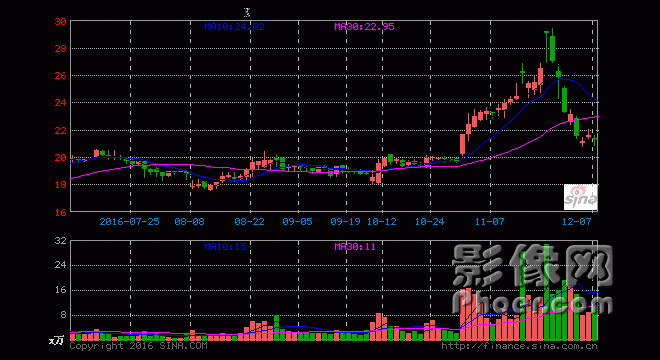This screenshot has width=660, height=360.
Task: Click the 32 volume axis label
Action: (x=61, y=241)
